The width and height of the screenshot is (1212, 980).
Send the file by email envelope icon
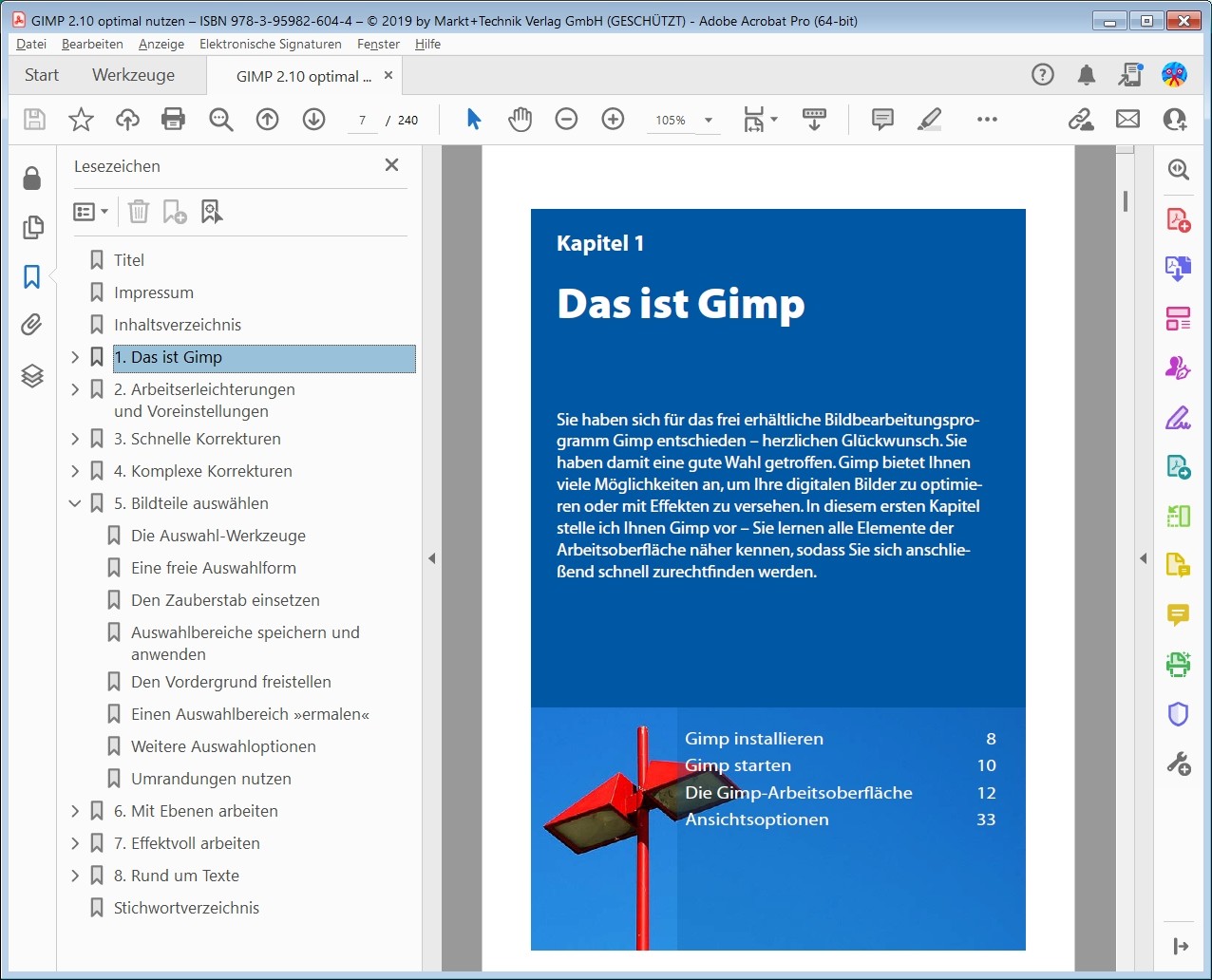click(x=1127, y=120)
